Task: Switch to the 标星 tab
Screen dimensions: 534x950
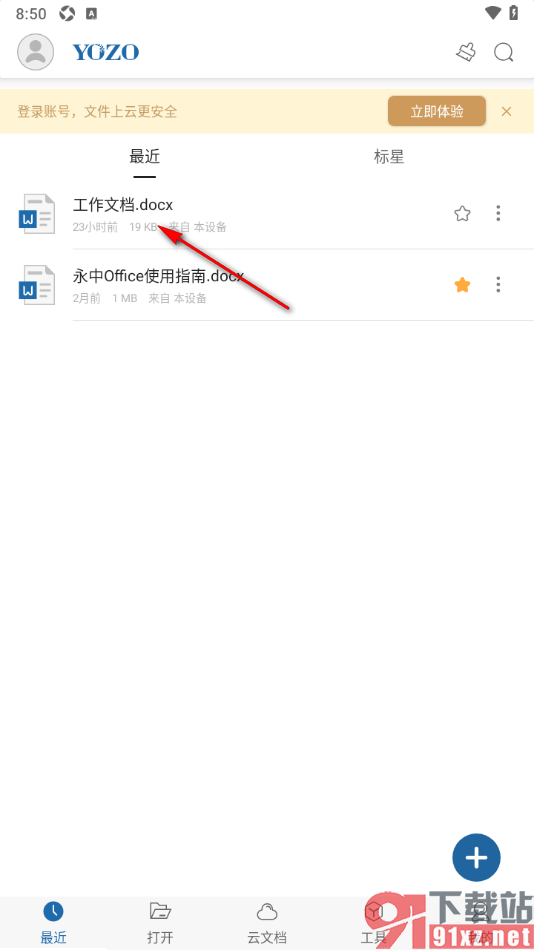Action: 389,157
